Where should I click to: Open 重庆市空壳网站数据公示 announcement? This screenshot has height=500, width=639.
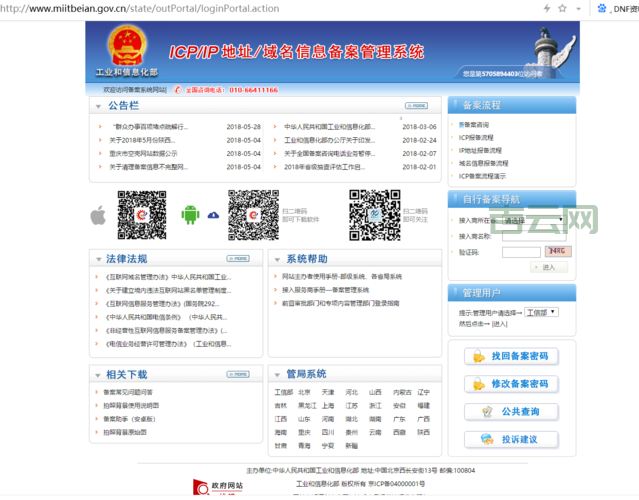143,154
